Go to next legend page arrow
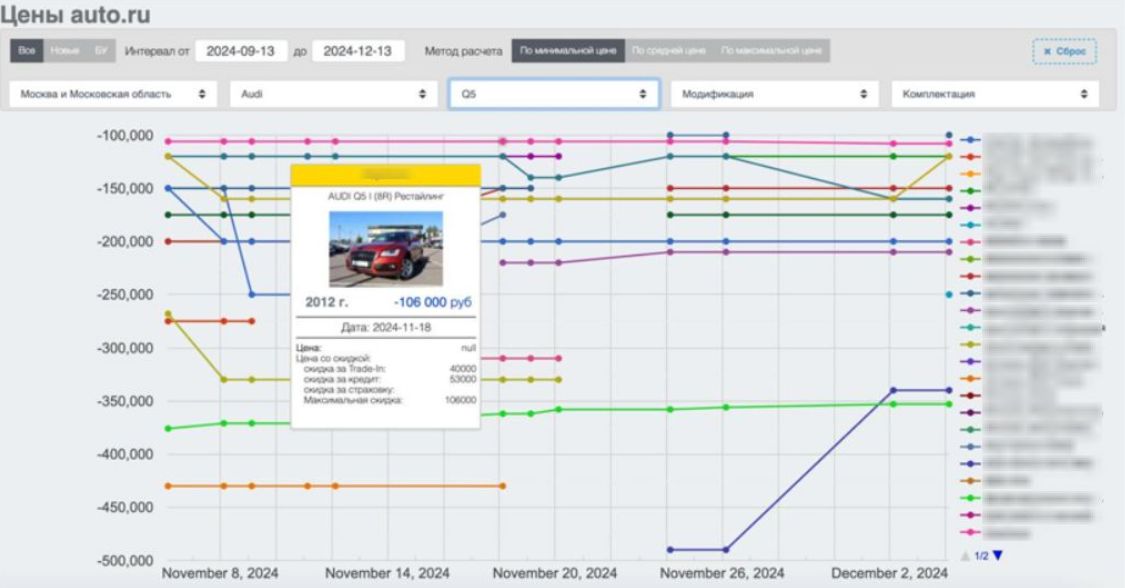This screenshot has width=1125, height=588. (997, 556)
